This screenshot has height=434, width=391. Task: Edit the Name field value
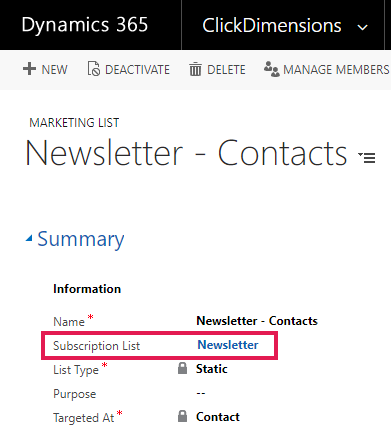pos(257,321)
